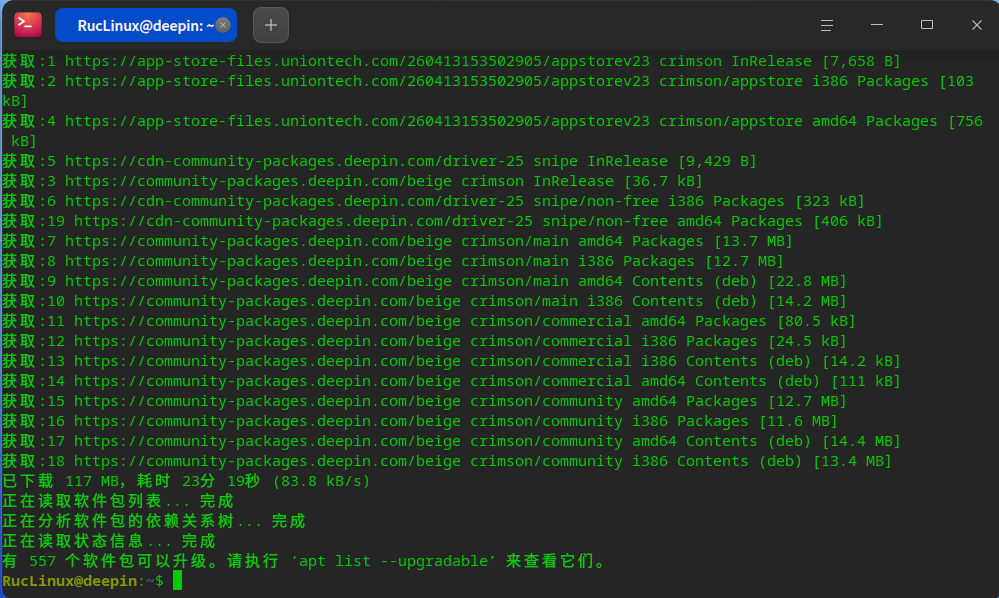This screenshot has width=999, height=598.
Task: Open the hamburger main menu
Action: coord(826,25)
